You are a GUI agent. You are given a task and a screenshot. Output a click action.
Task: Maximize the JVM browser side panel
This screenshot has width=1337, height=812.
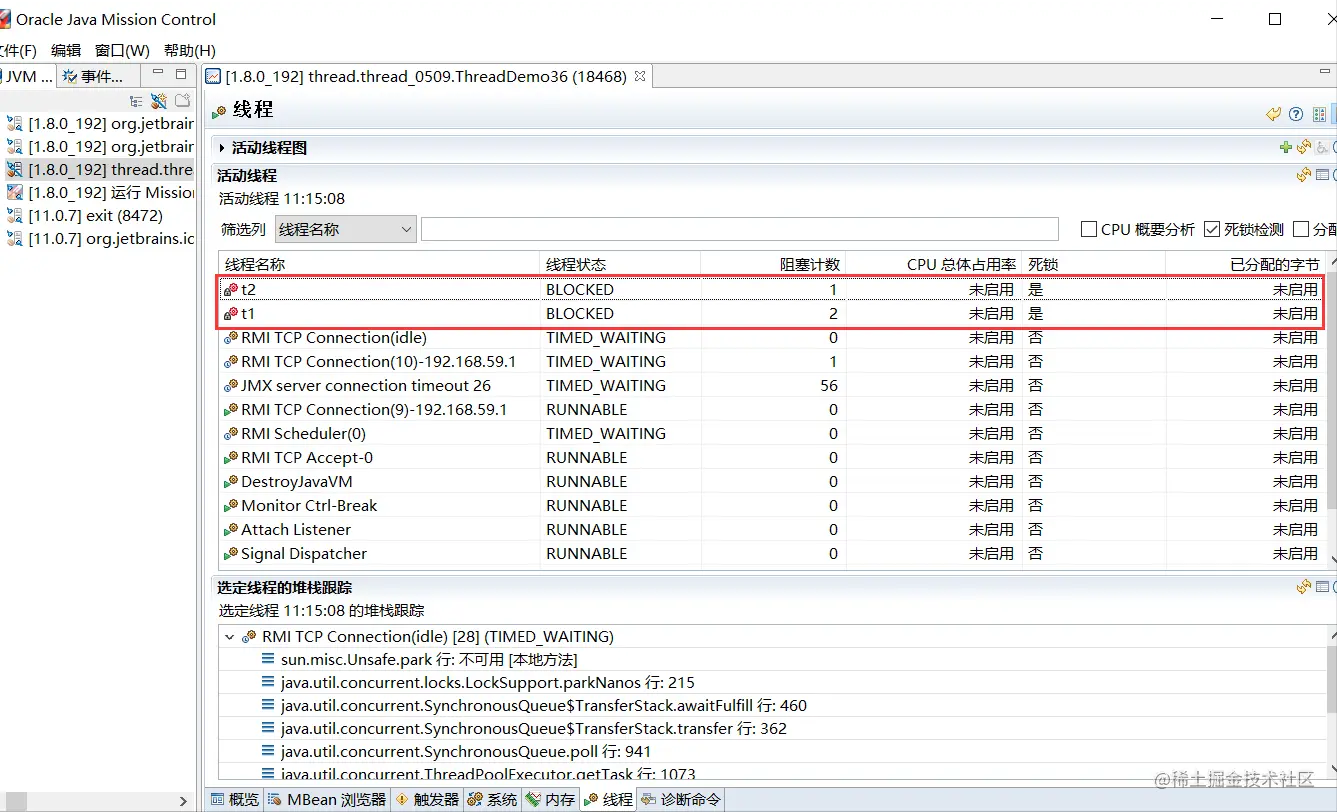181,74
